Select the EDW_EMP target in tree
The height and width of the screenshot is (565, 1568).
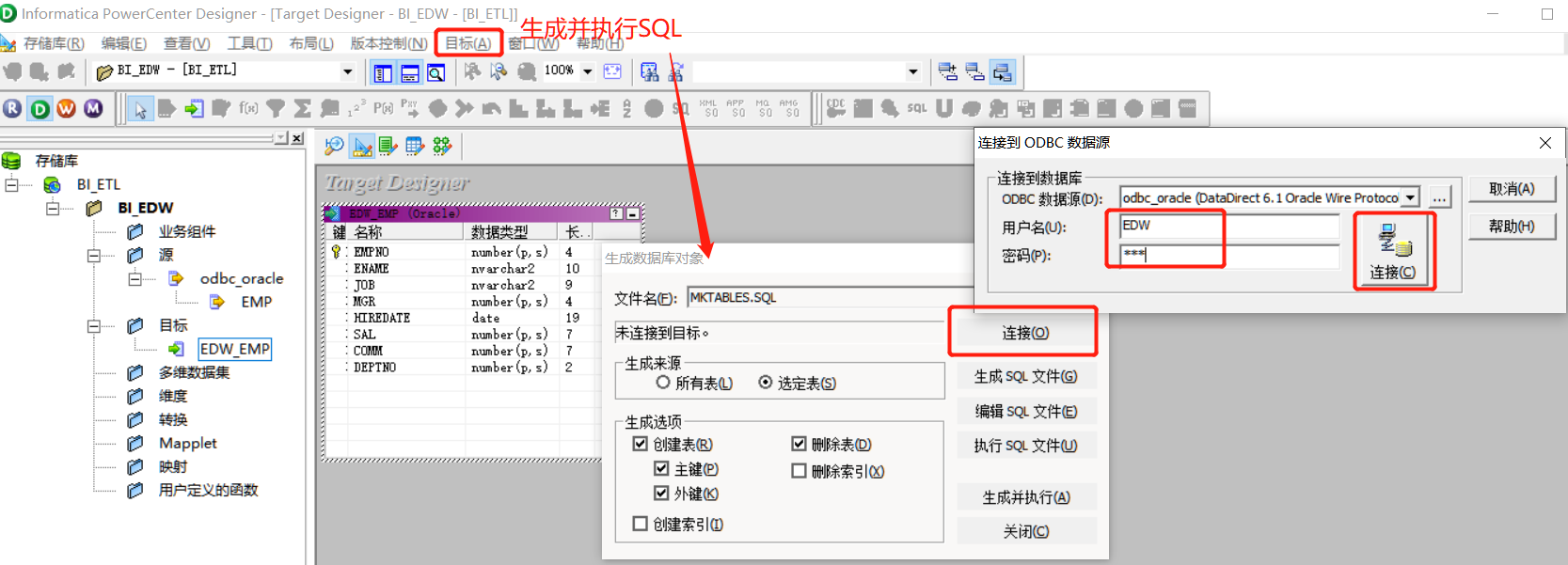(235, 349)
